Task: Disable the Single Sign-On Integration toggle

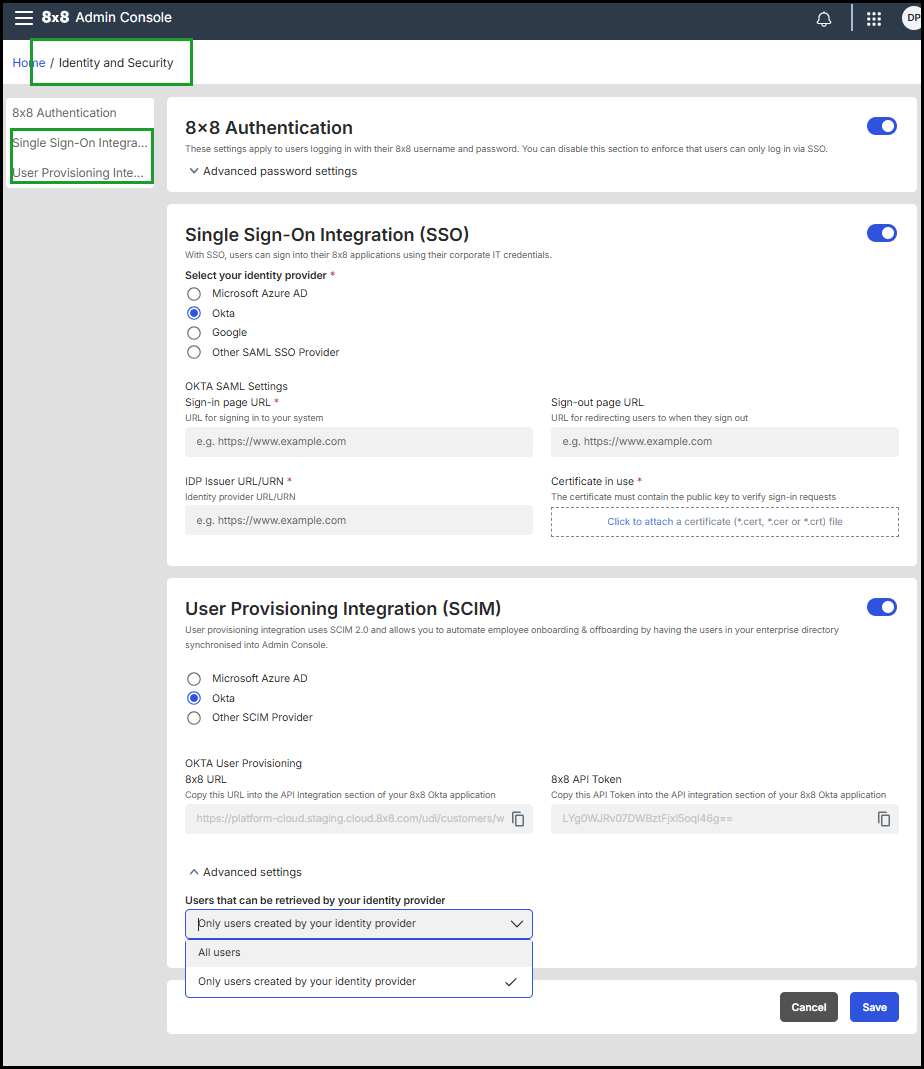Action: 881,233
